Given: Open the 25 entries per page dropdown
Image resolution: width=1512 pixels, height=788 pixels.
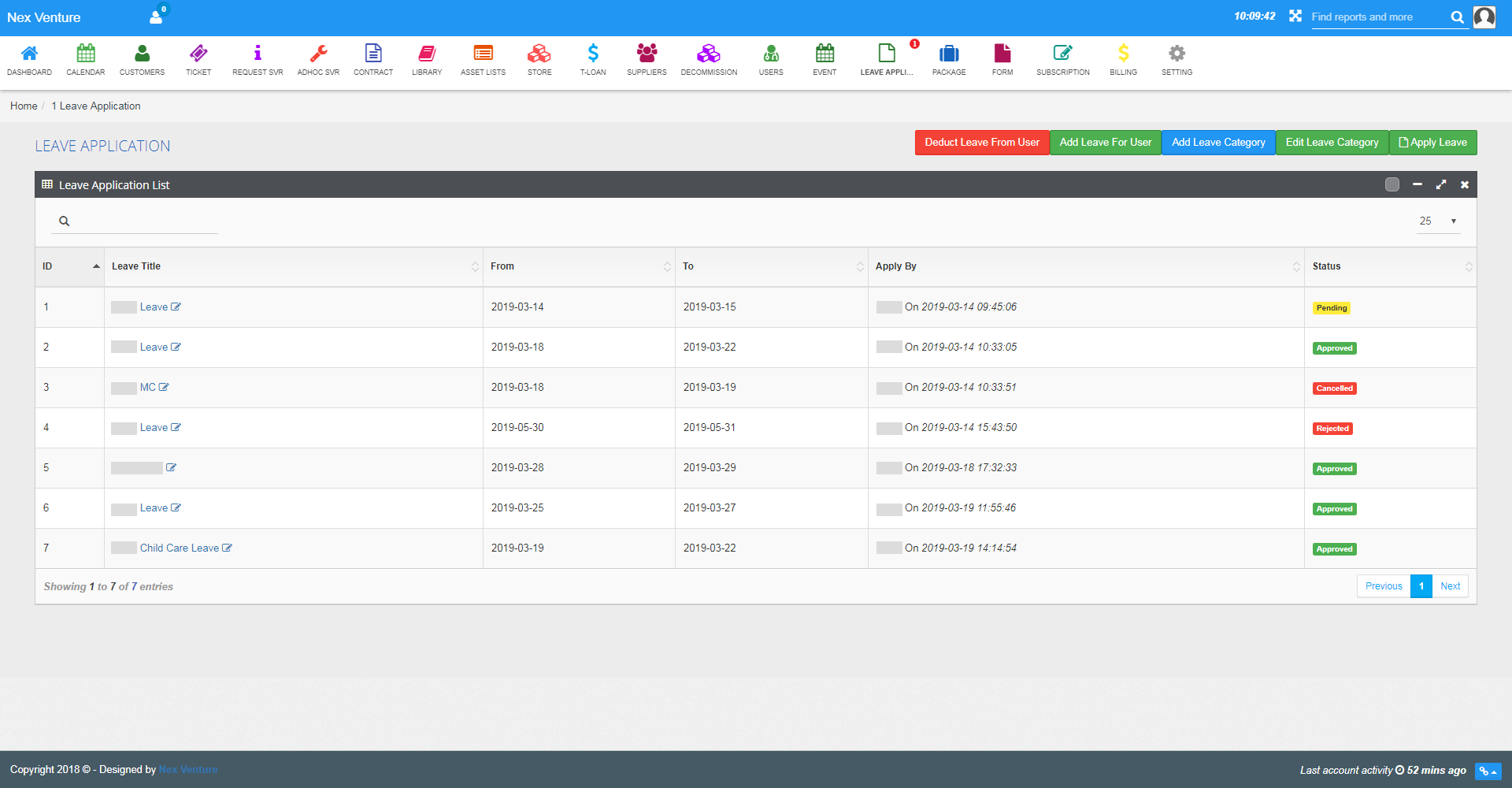Looking at the screenshot, I should (1438, 221).
